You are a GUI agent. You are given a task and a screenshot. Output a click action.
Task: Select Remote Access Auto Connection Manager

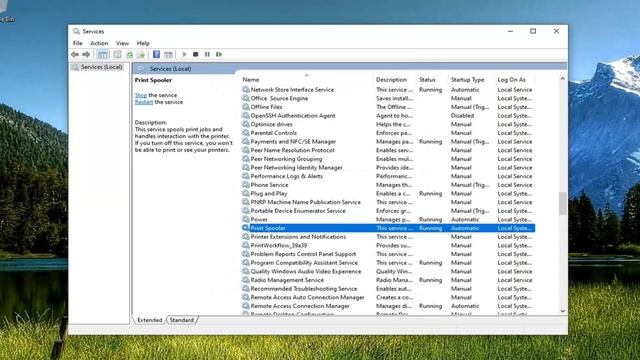388,297
